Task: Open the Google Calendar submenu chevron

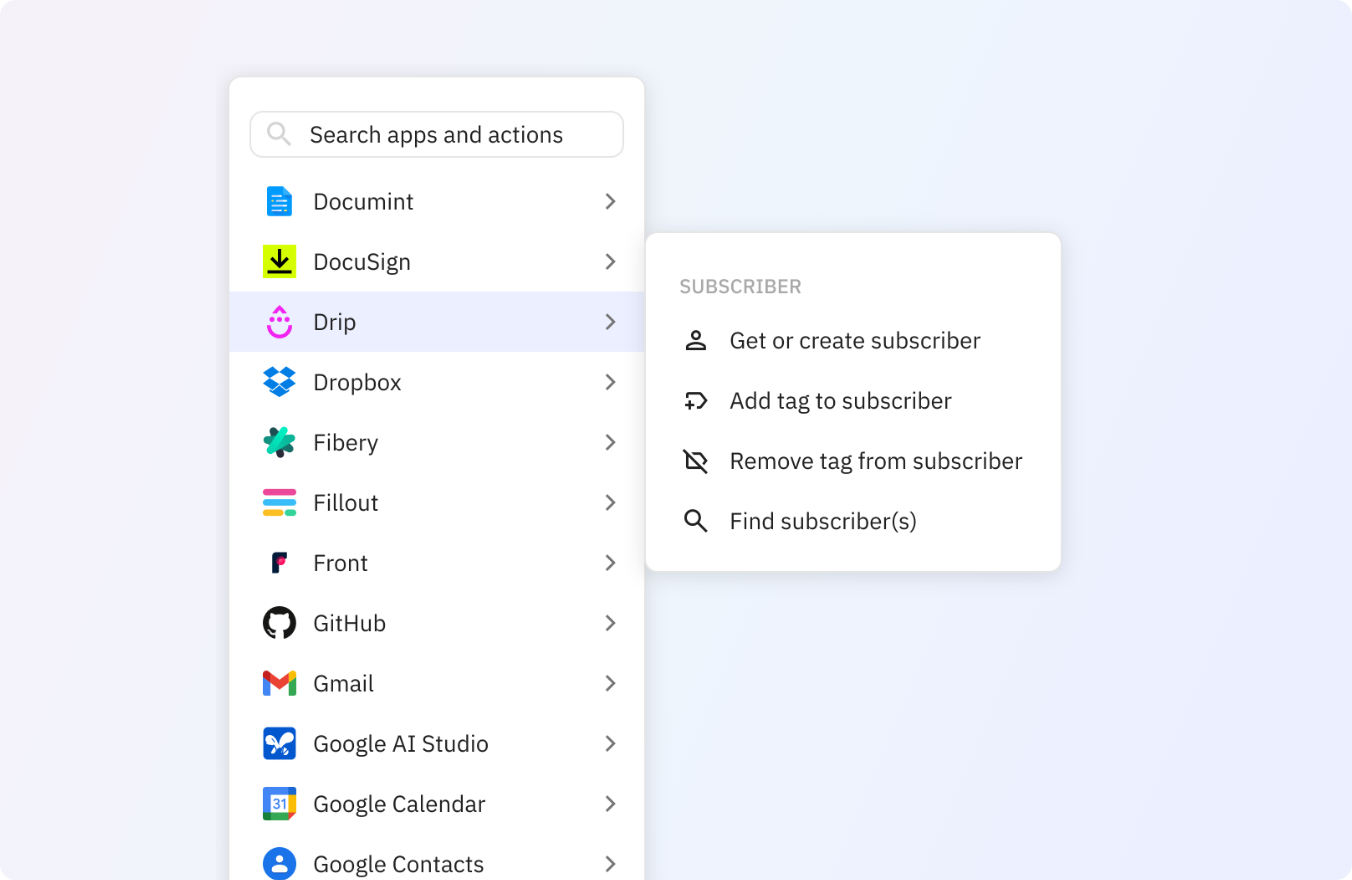Action: point(610,804)
